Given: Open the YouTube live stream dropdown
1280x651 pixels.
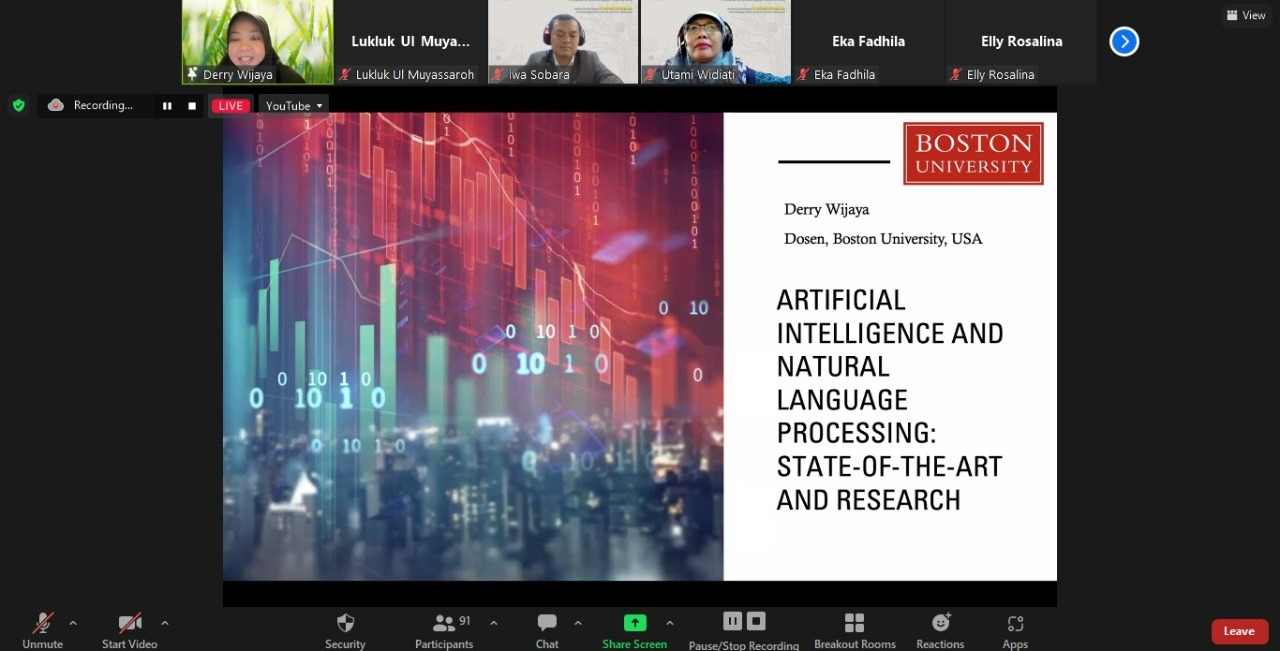Looking at the screenshot, I should click(x=294, y=106).
